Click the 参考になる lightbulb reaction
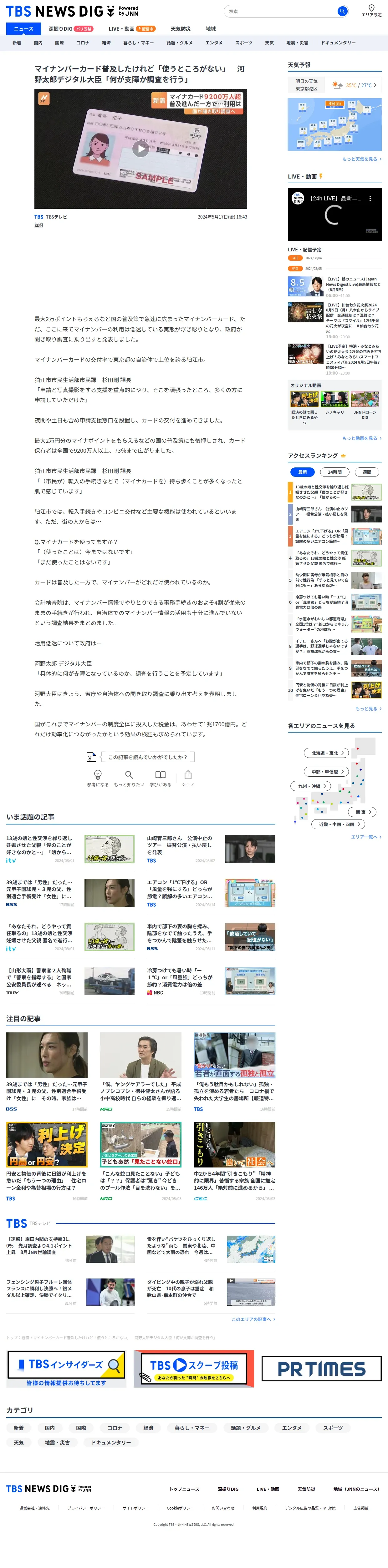 (x=97, y=778)
